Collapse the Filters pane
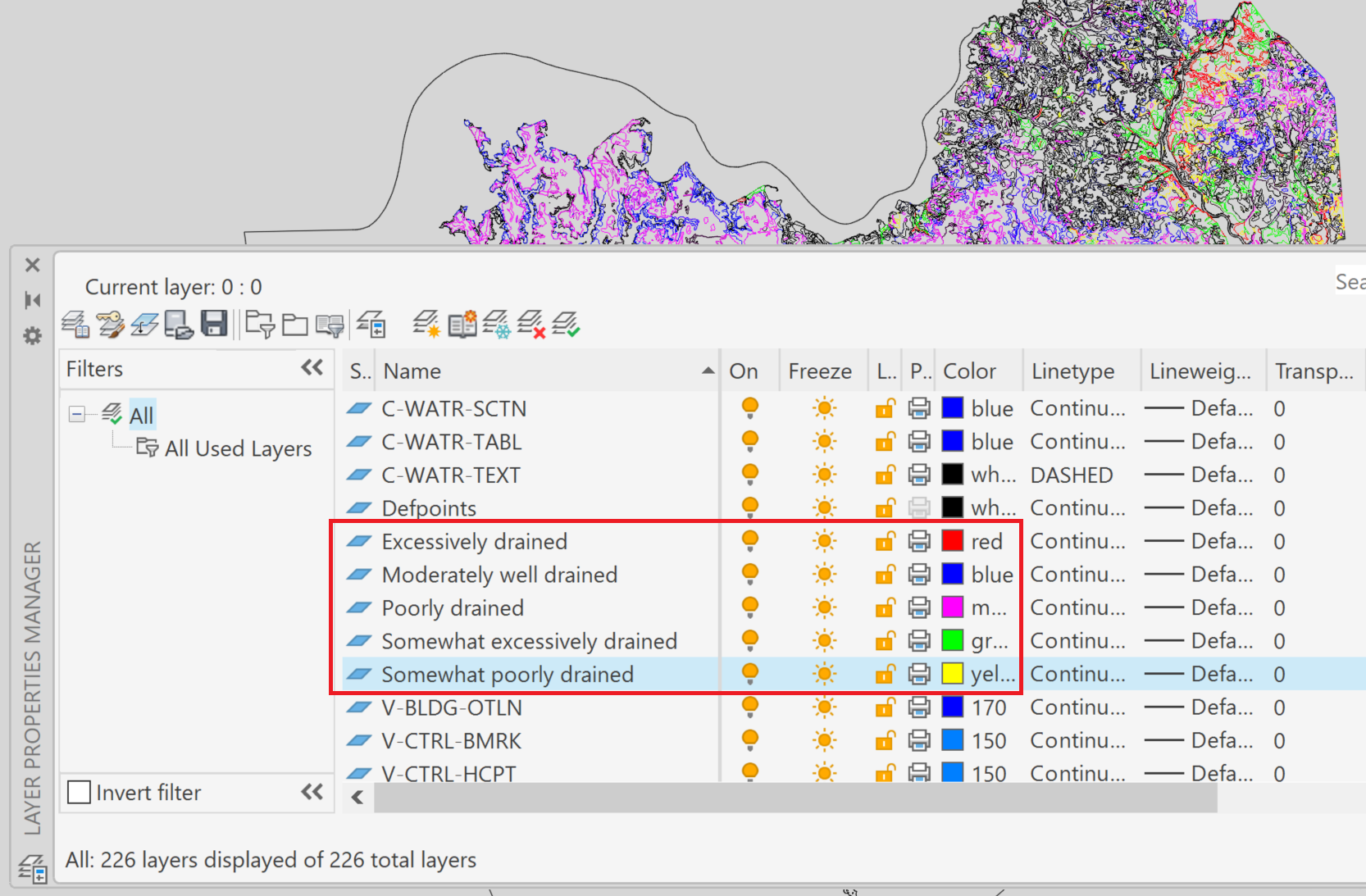 click(312, 368)
